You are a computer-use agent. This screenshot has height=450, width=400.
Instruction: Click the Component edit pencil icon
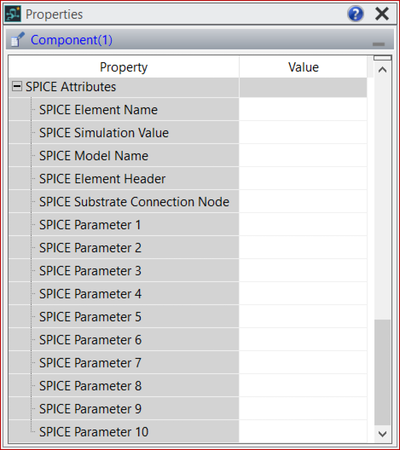click(17, 39)
